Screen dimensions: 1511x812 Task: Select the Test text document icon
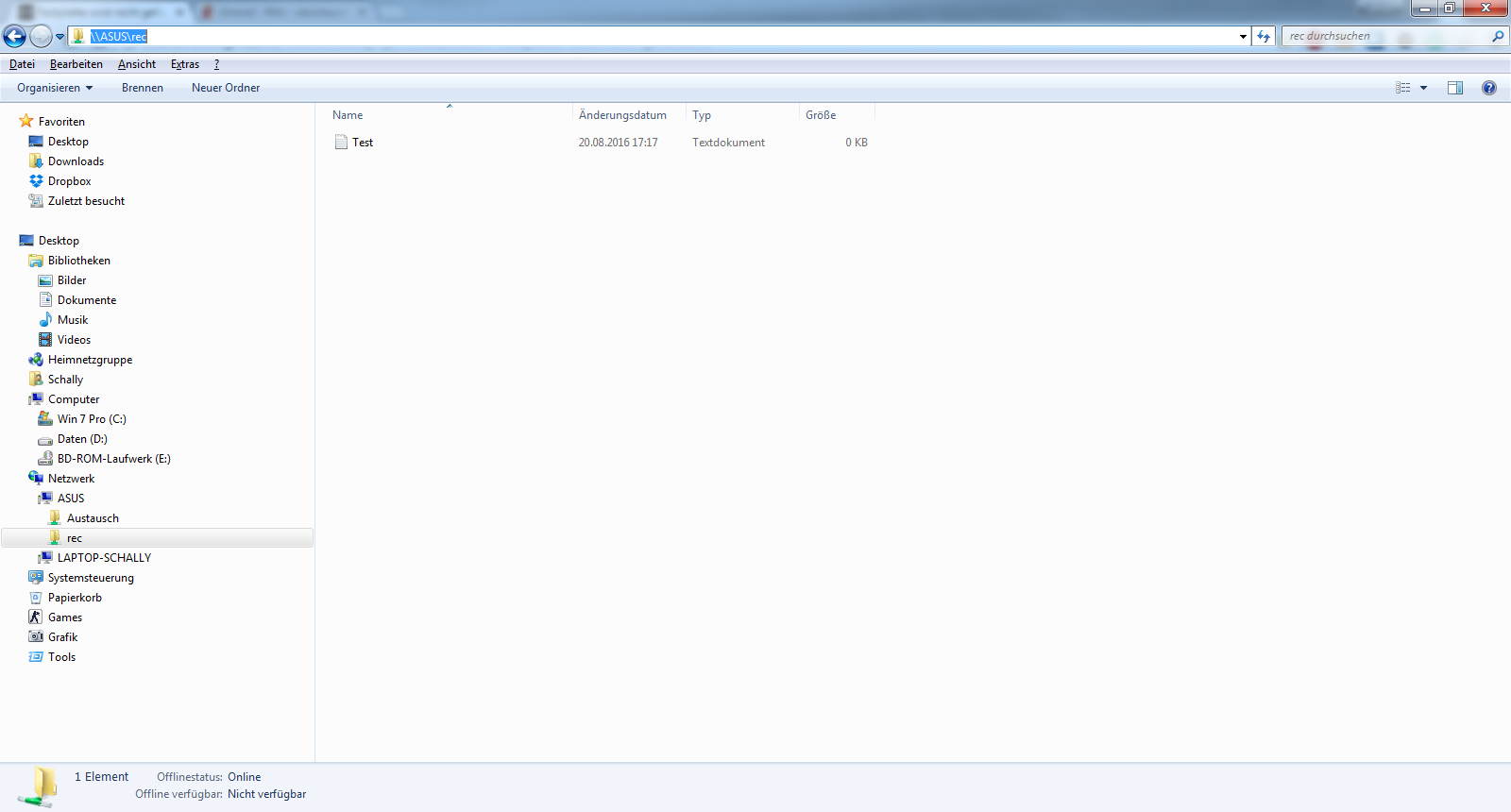341,143
